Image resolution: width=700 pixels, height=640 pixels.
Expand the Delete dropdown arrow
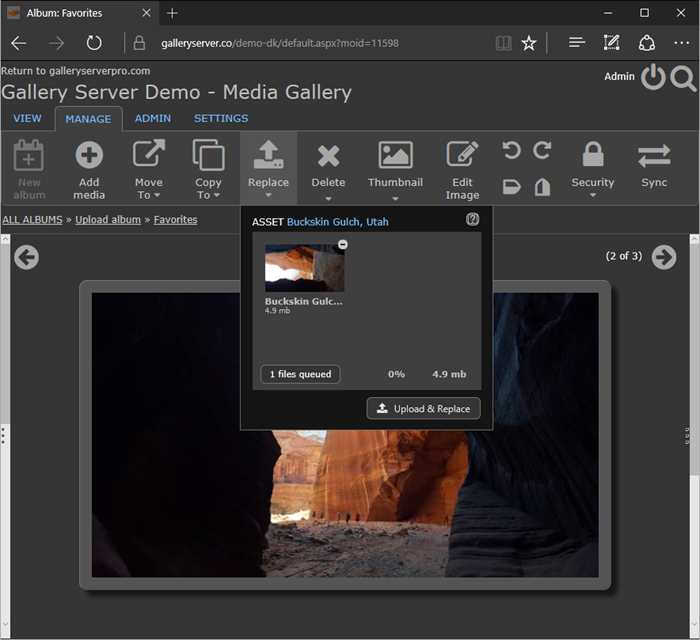(328, 199)
